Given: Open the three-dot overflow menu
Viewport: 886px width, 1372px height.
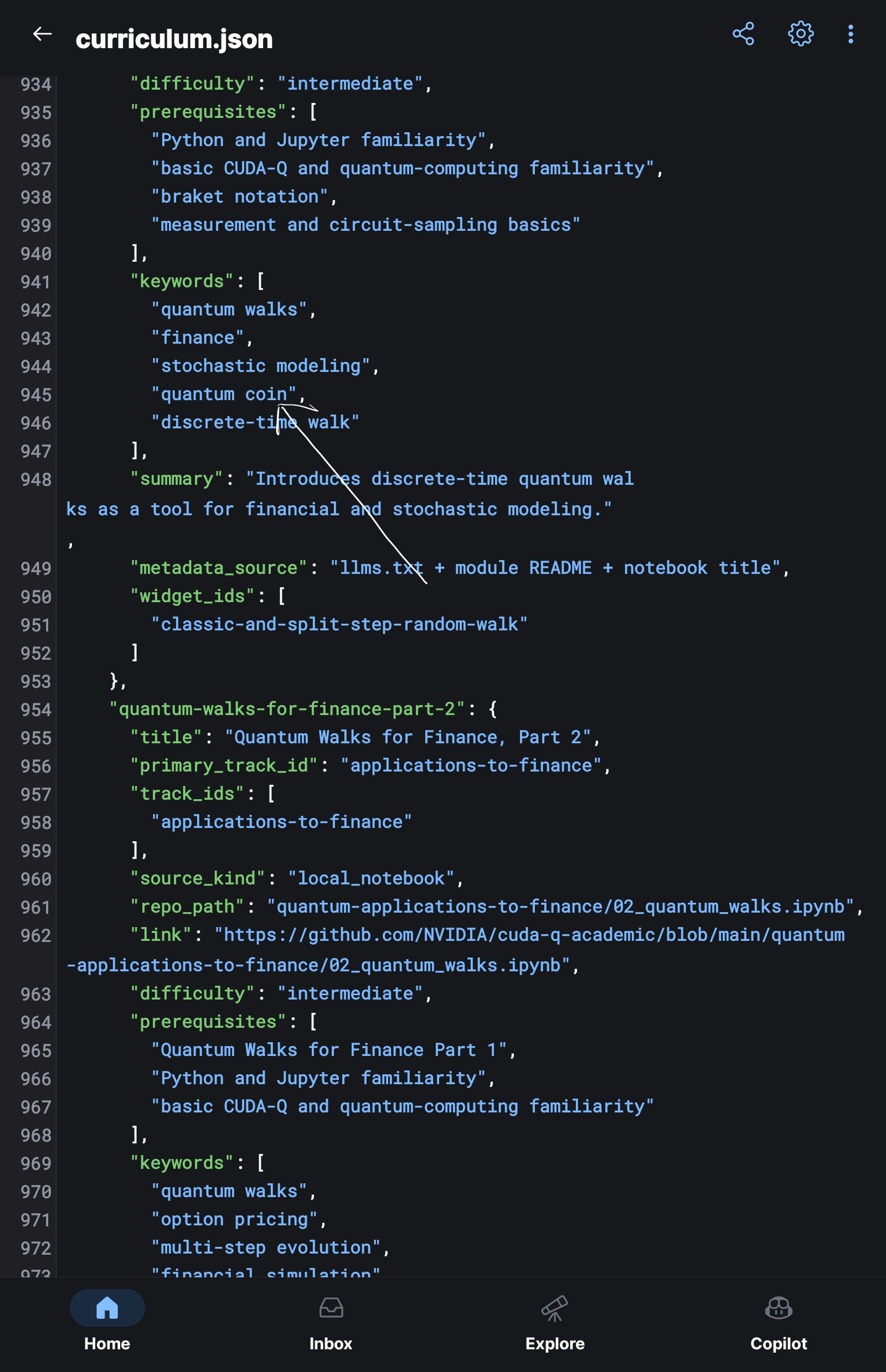Looking at the screenshot, I should click(x=851, y=34).
